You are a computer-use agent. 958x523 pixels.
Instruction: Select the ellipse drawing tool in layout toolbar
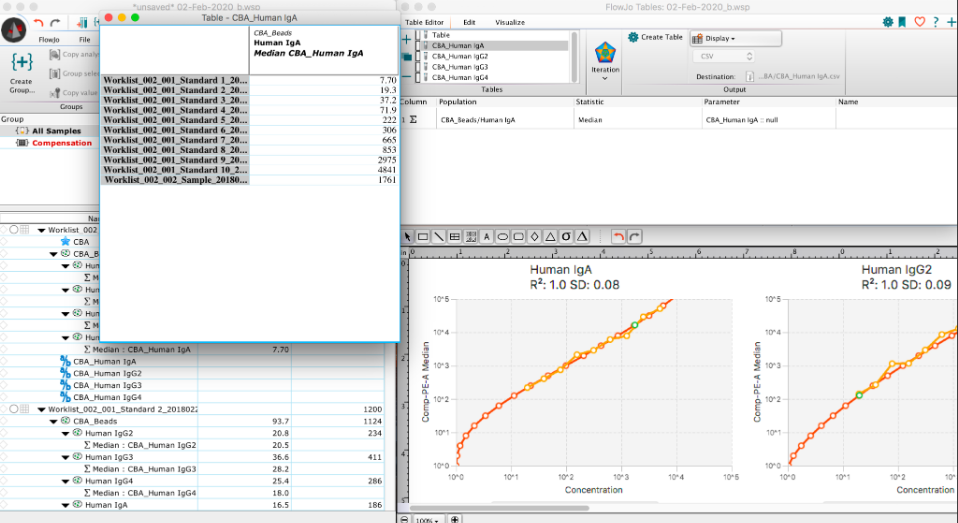(502, 236)
